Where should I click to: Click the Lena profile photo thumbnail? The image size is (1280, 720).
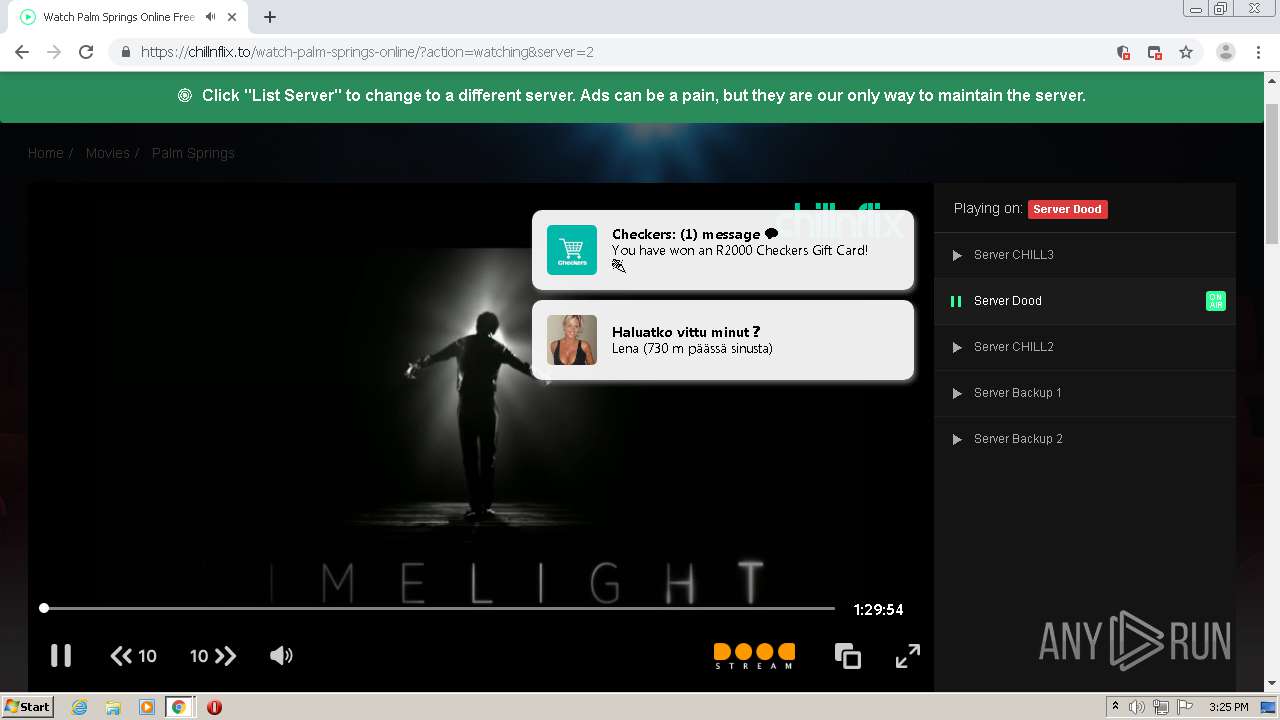(x=572, y=340)
